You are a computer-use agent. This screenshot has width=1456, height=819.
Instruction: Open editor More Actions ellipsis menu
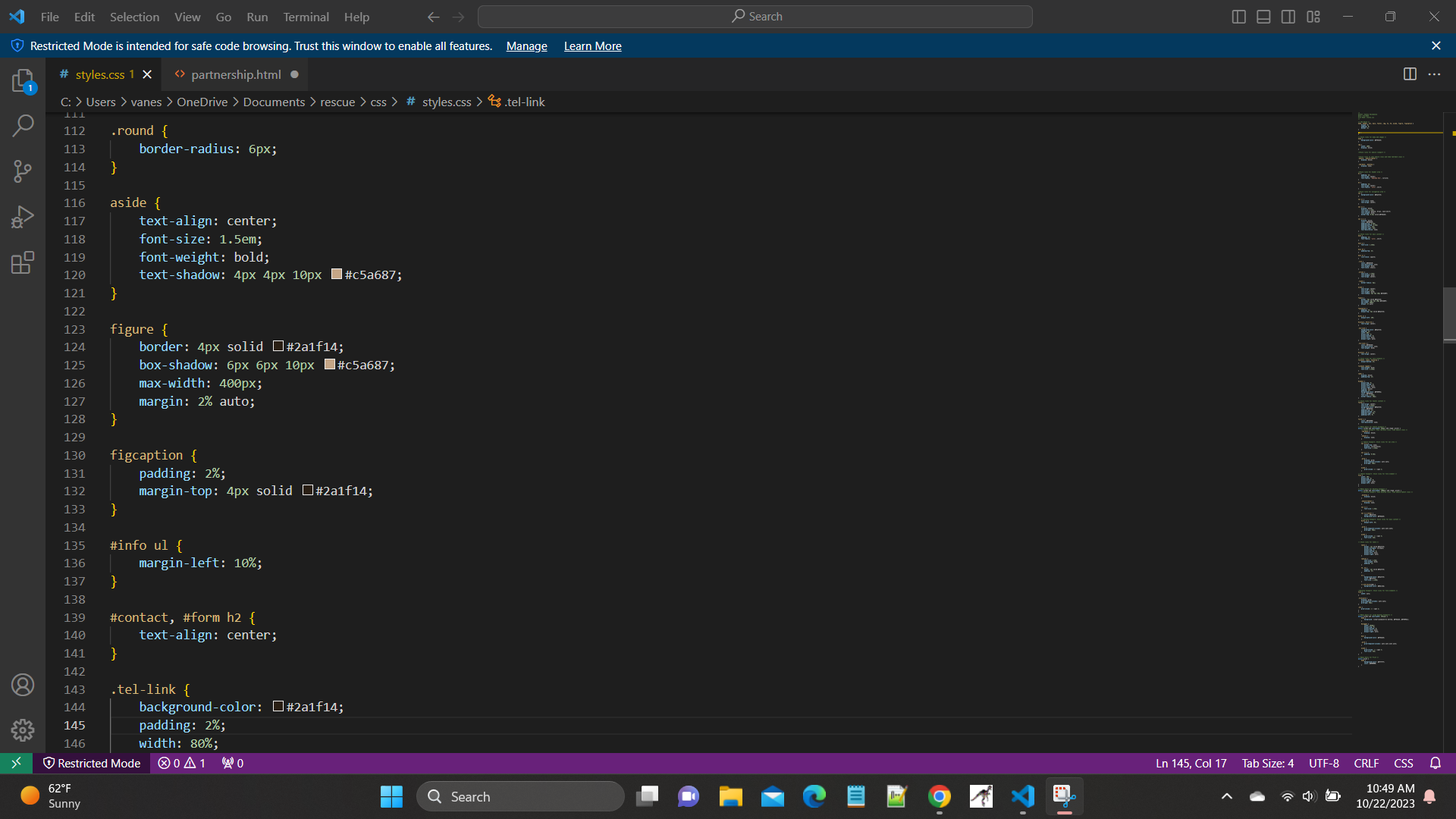[1434, 74]
